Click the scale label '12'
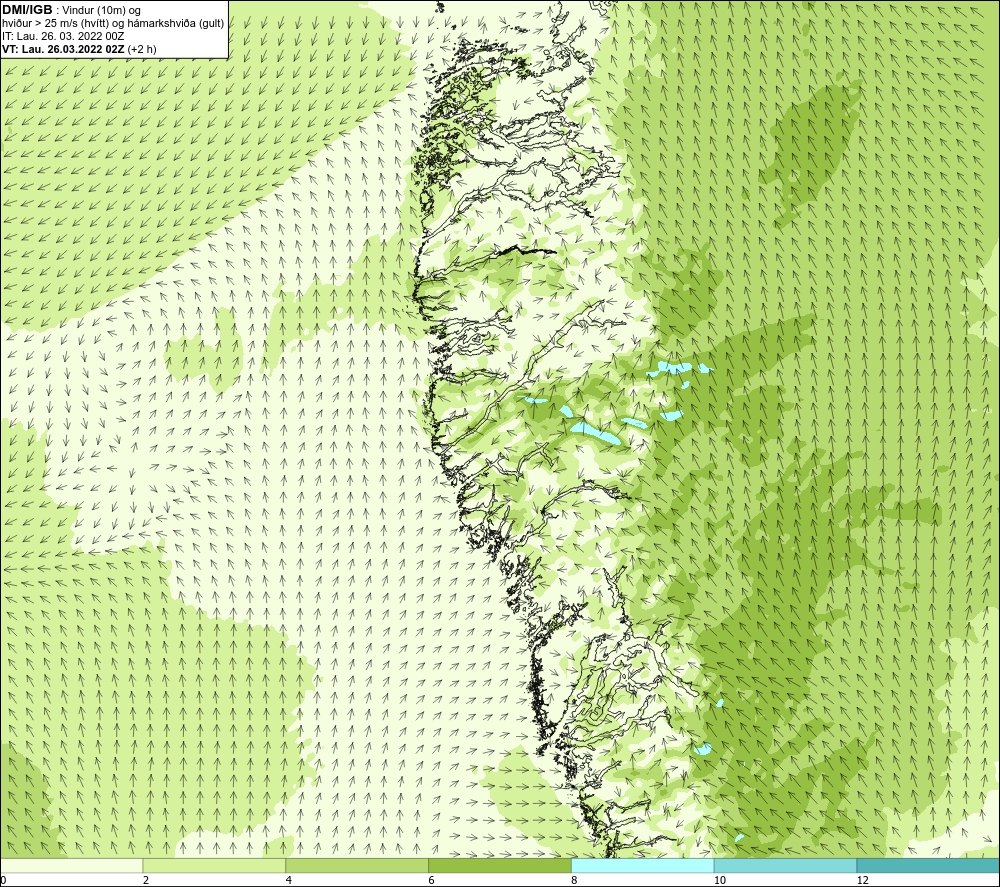Viewport: 1000px width, 887px height. pos(863,881)
